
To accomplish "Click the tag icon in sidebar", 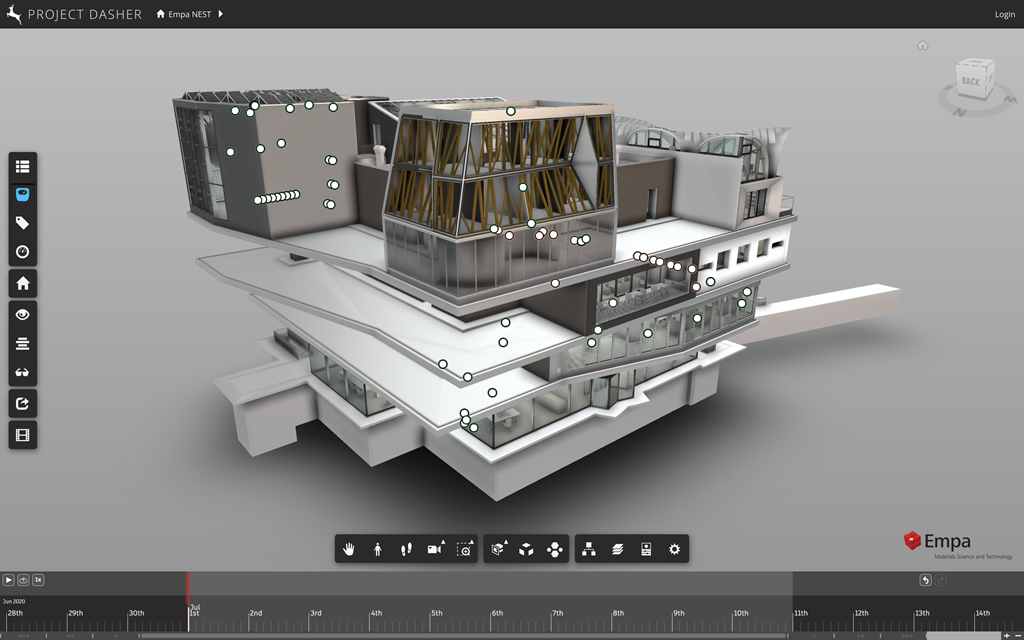I will 23,223.
